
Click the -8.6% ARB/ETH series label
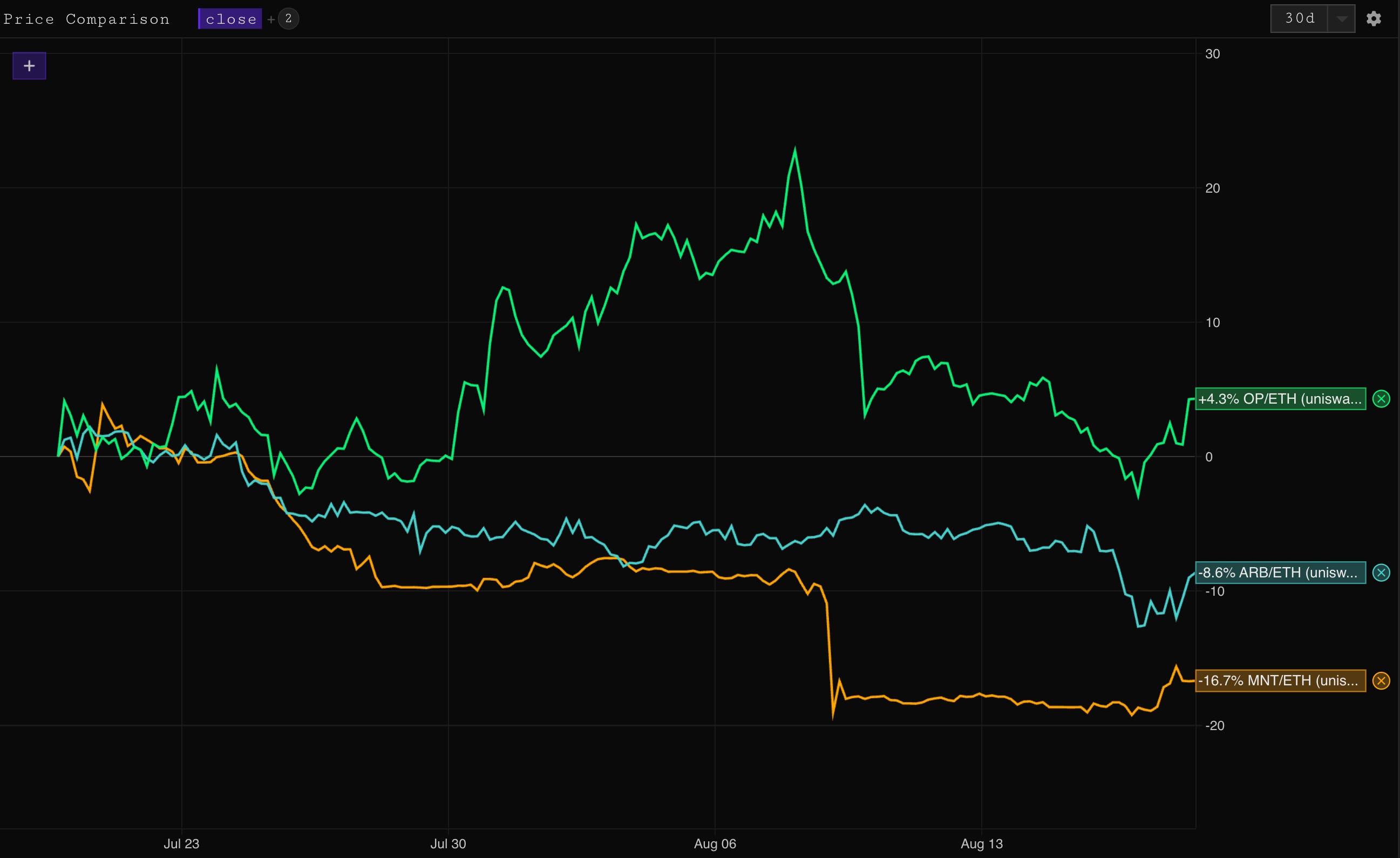[x=1280, y=572]
